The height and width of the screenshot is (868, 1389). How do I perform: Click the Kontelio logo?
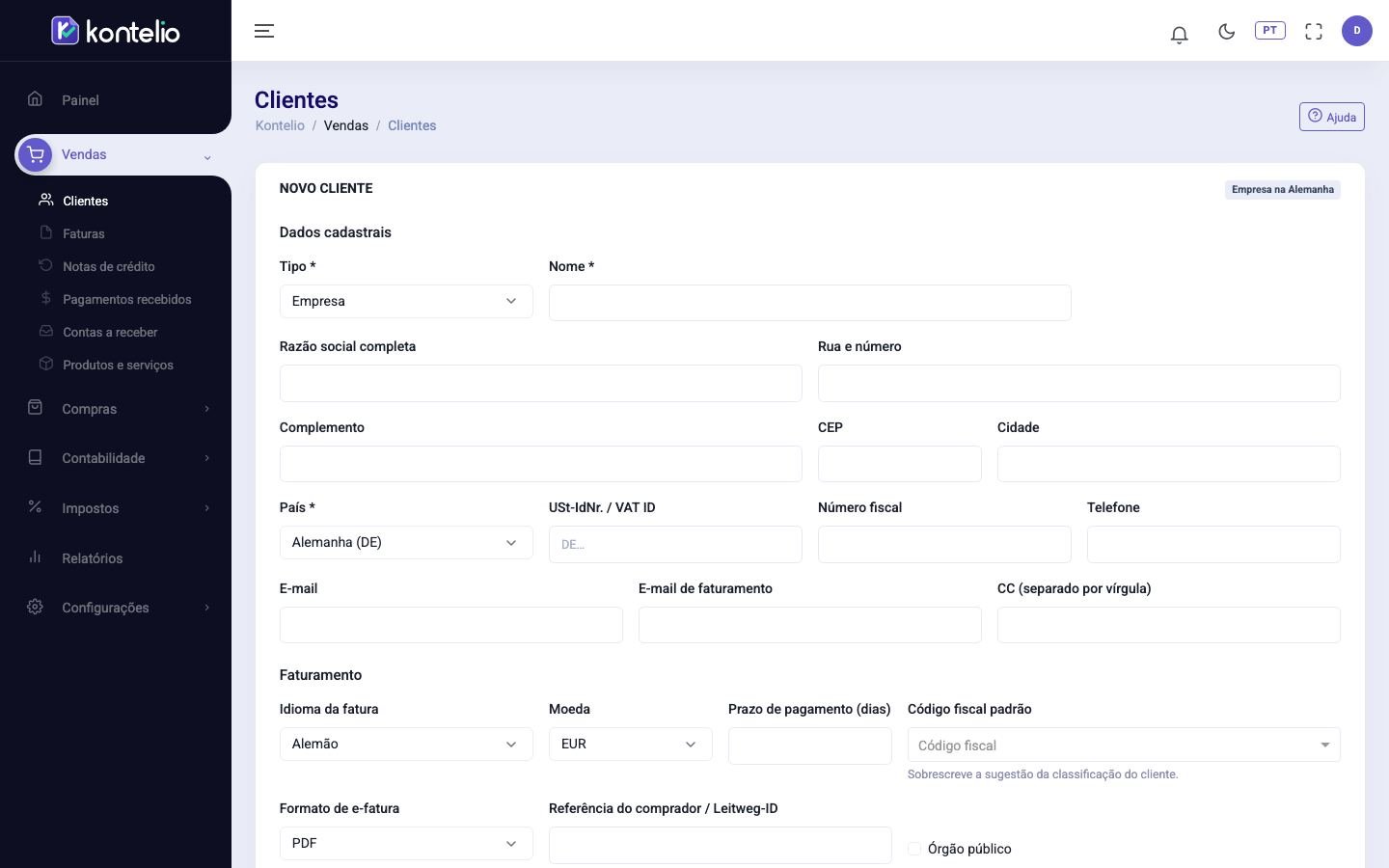(116, 31)
